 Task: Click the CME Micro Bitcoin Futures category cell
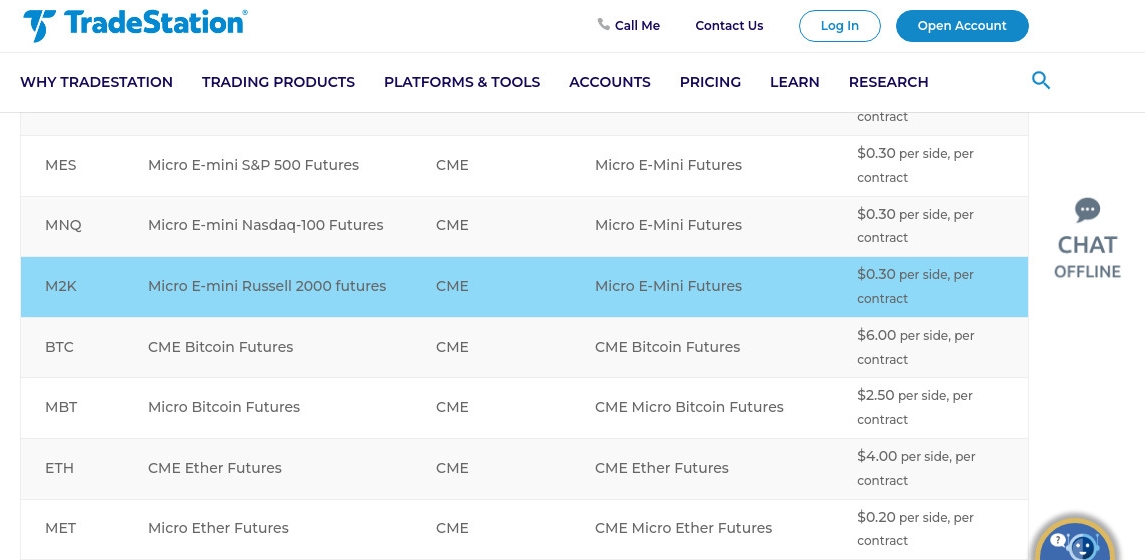point(689,407)
